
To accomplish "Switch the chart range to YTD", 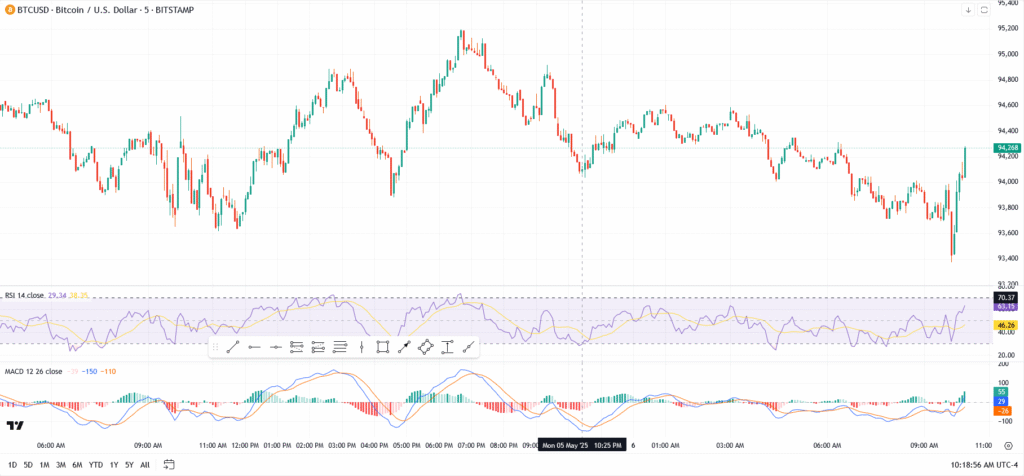I will (x=95, y=464).
